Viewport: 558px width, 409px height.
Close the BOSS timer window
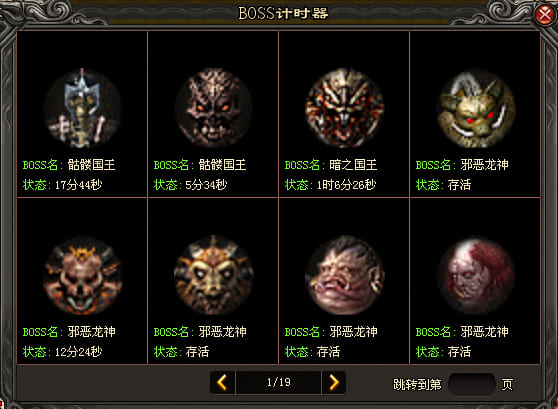545,14
